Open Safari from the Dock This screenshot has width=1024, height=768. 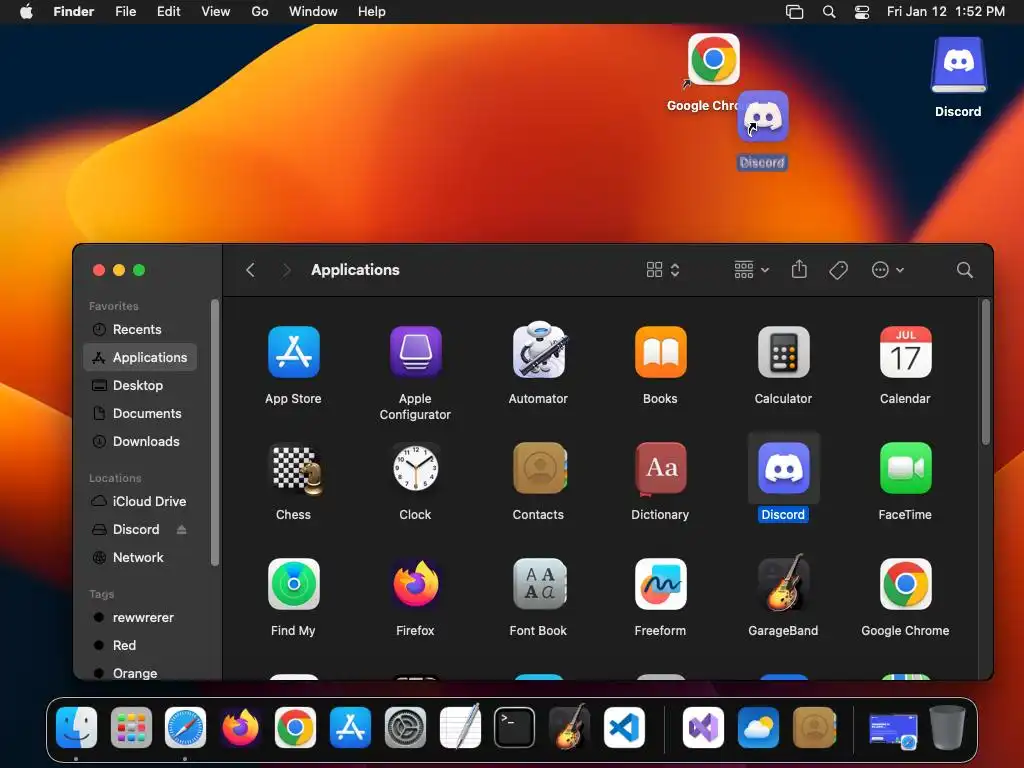[x=185, y=728]
